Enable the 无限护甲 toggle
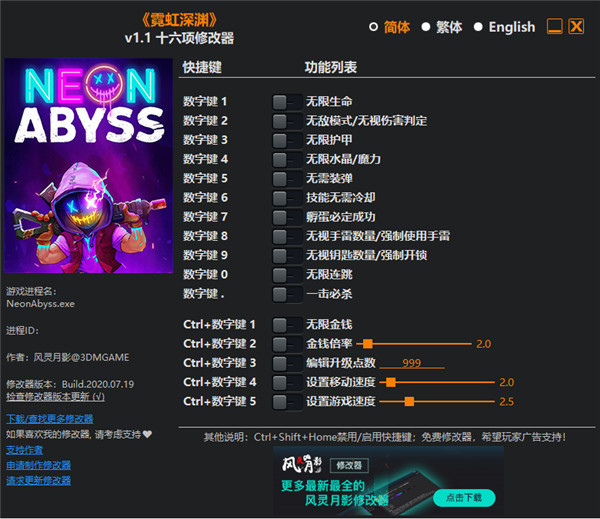The height and width of the screenshot is (519, 600). (x=287, y=140)
